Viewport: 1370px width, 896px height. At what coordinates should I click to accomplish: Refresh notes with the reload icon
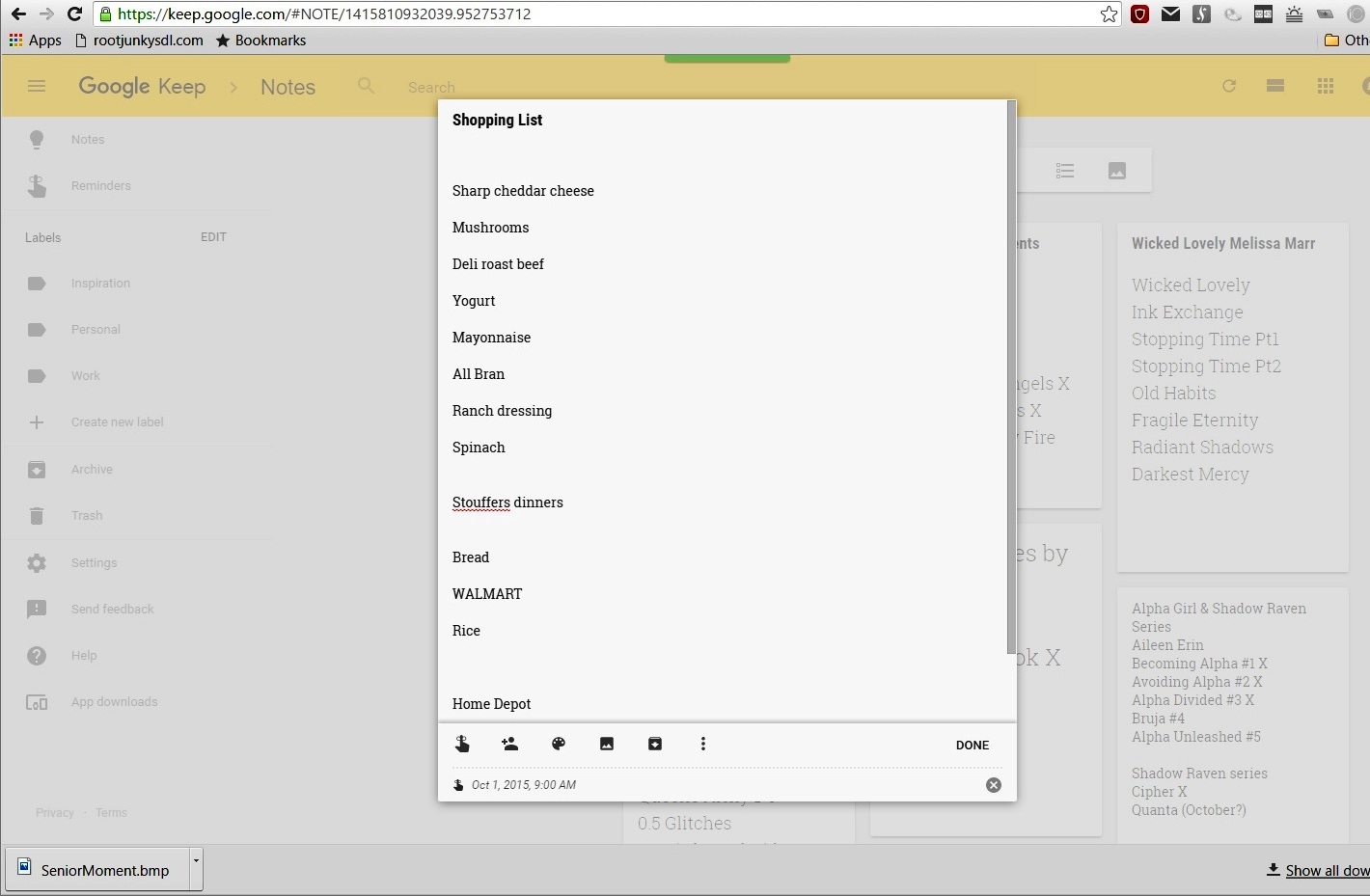tap(1229, 86)
